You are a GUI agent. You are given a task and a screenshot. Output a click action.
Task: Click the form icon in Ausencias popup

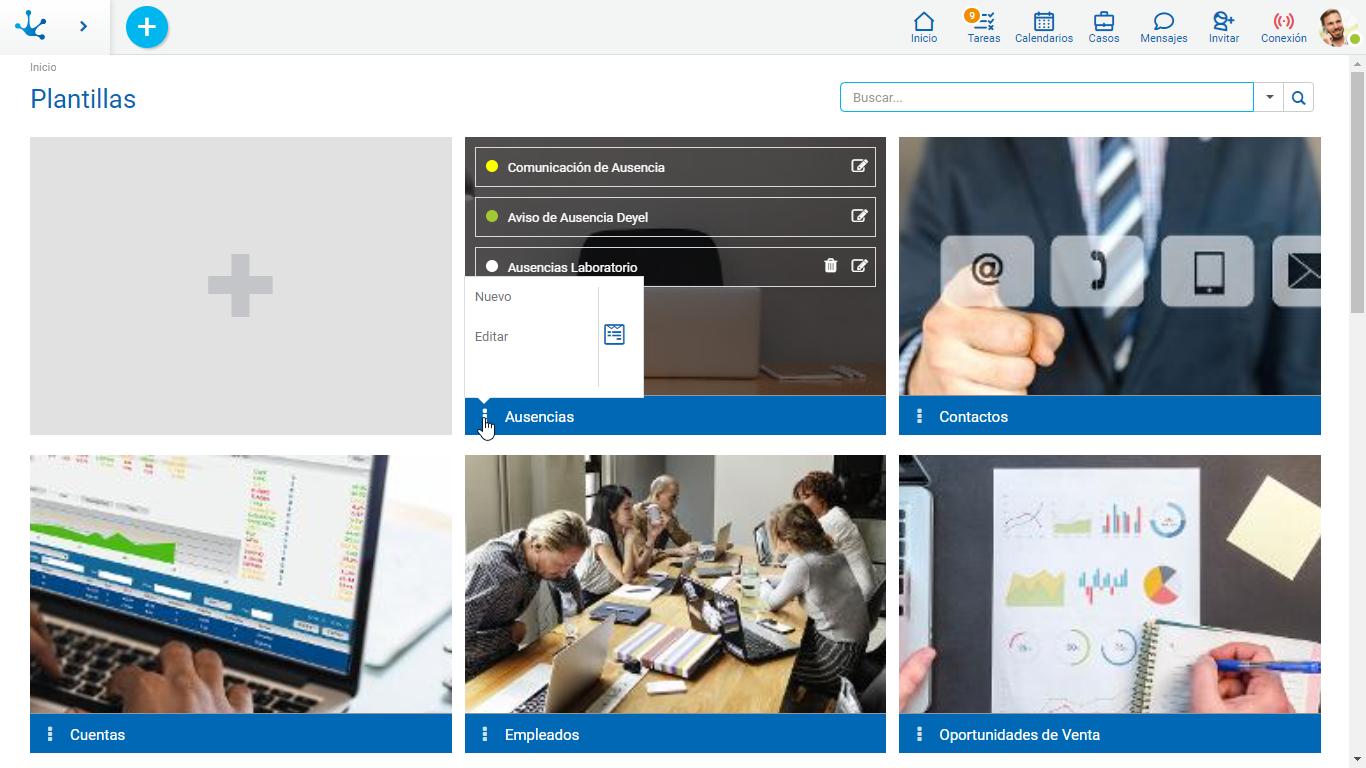pyautogui.click(x=614, y=335)
